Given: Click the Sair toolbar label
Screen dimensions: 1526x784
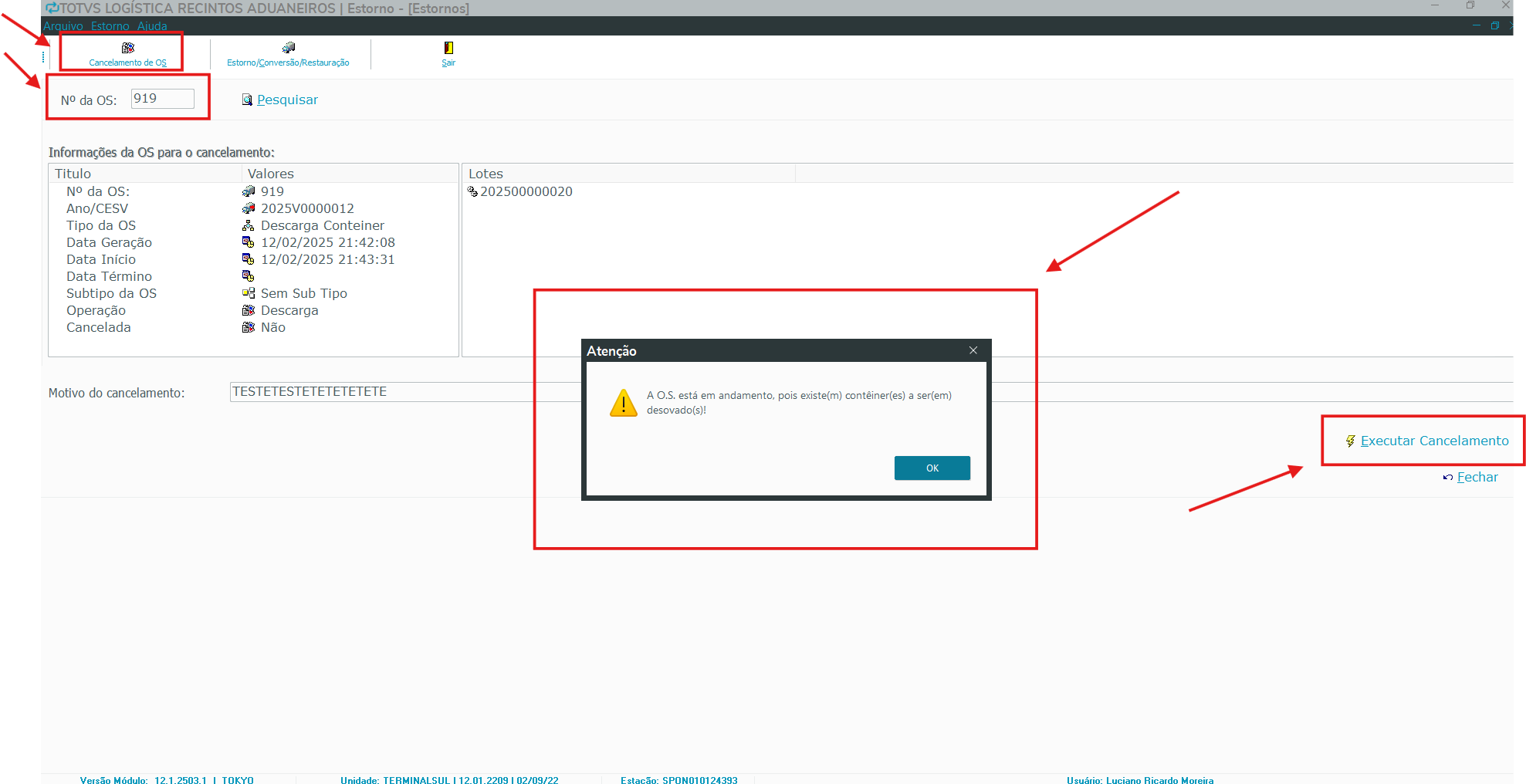Looking at the screenshot, I should pyautogui.click(x=448, y=63).
